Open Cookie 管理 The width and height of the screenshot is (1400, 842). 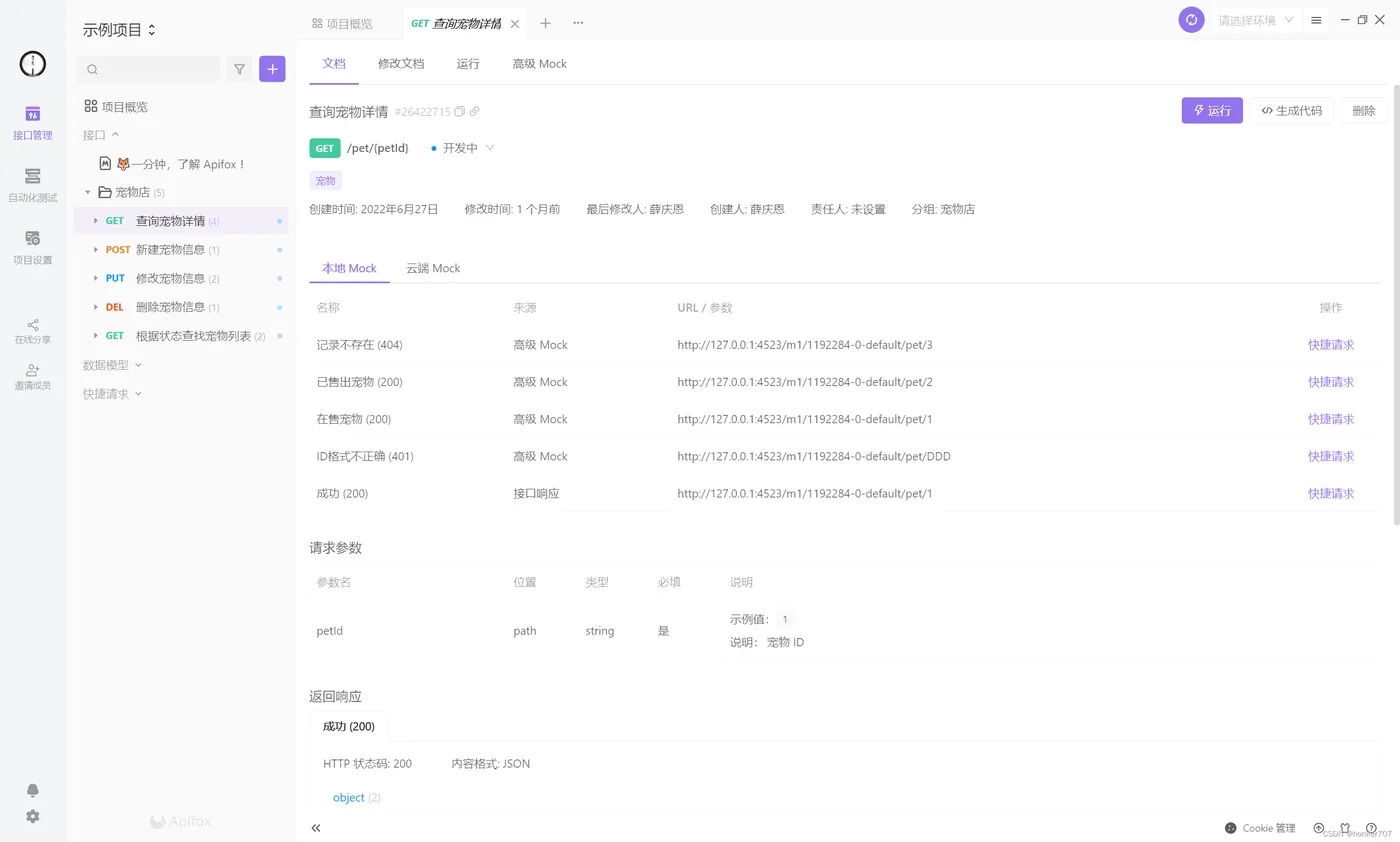click(1260, 828)
